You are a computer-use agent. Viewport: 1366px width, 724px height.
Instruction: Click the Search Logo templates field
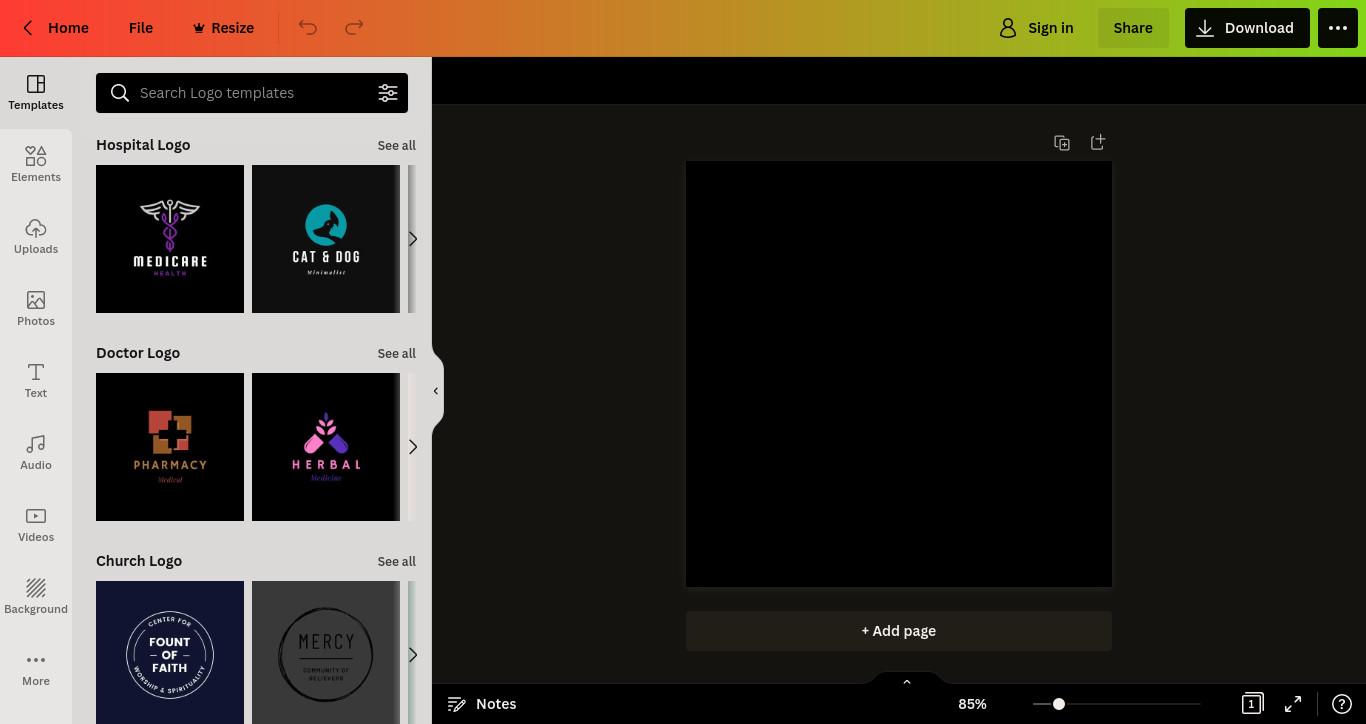[x=250, y=93]
